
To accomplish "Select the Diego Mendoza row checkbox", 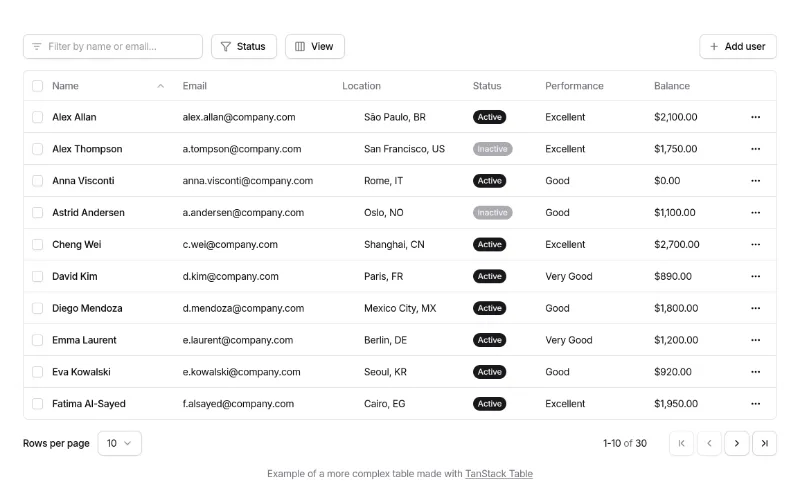I will [37, 308].
